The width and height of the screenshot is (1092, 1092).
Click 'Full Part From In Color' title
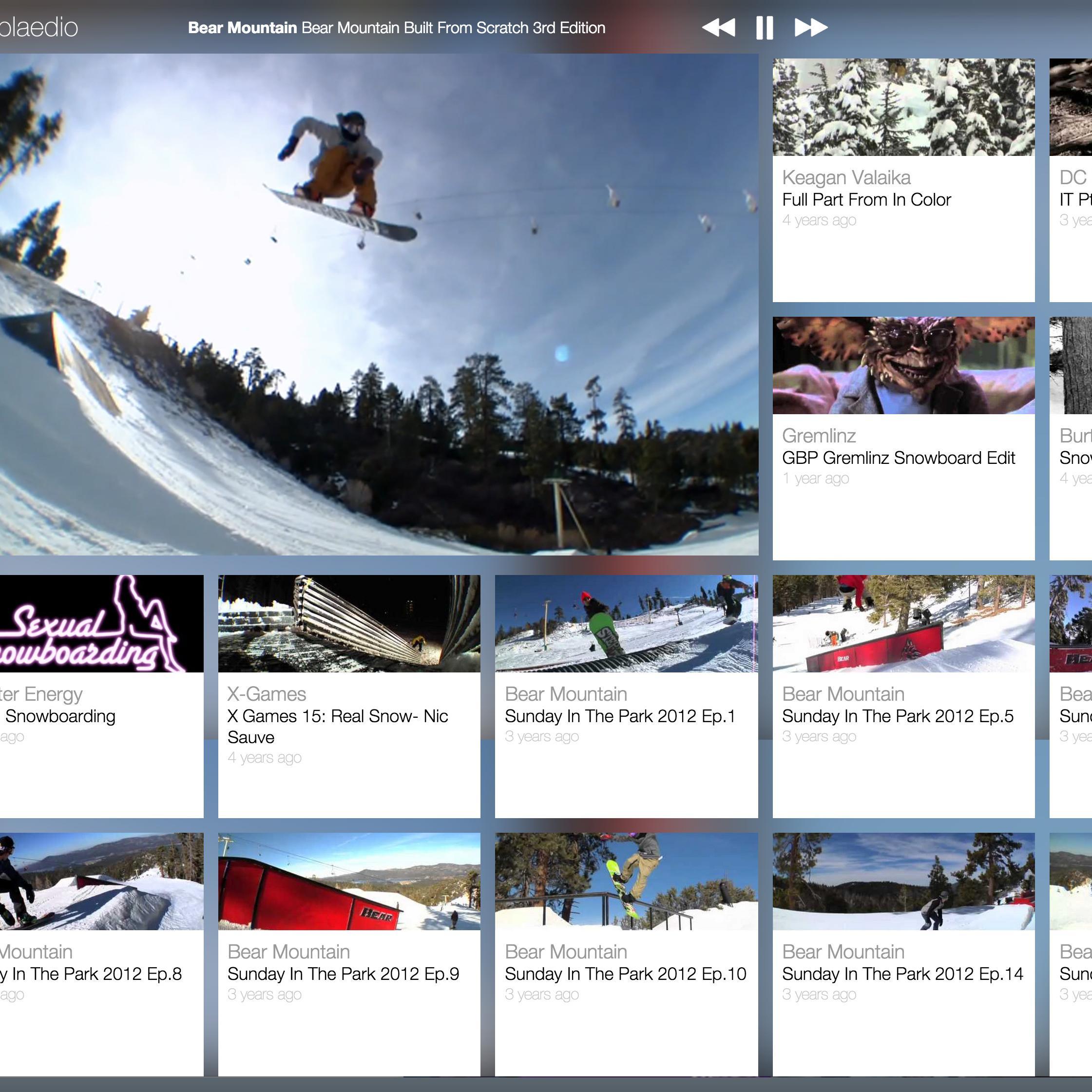[x=866, y=199]
